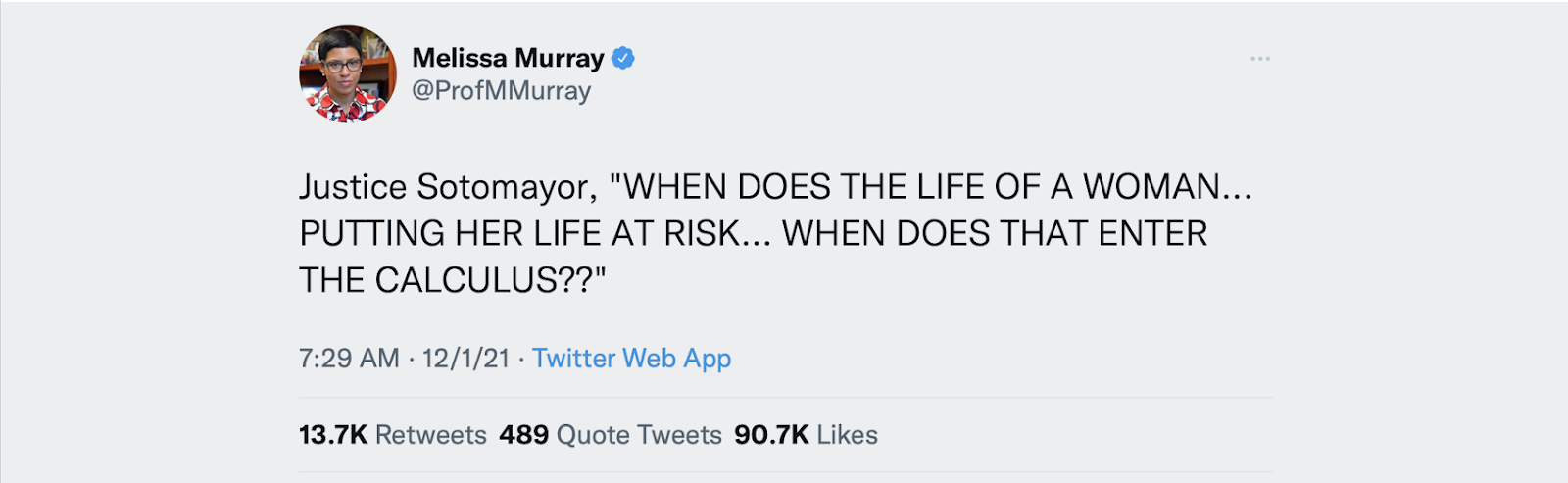This screenshot has height=483, width=1568.
Task: Click the Twitter Web App source link
Action: pyautogui.click(x=631, y=359)
